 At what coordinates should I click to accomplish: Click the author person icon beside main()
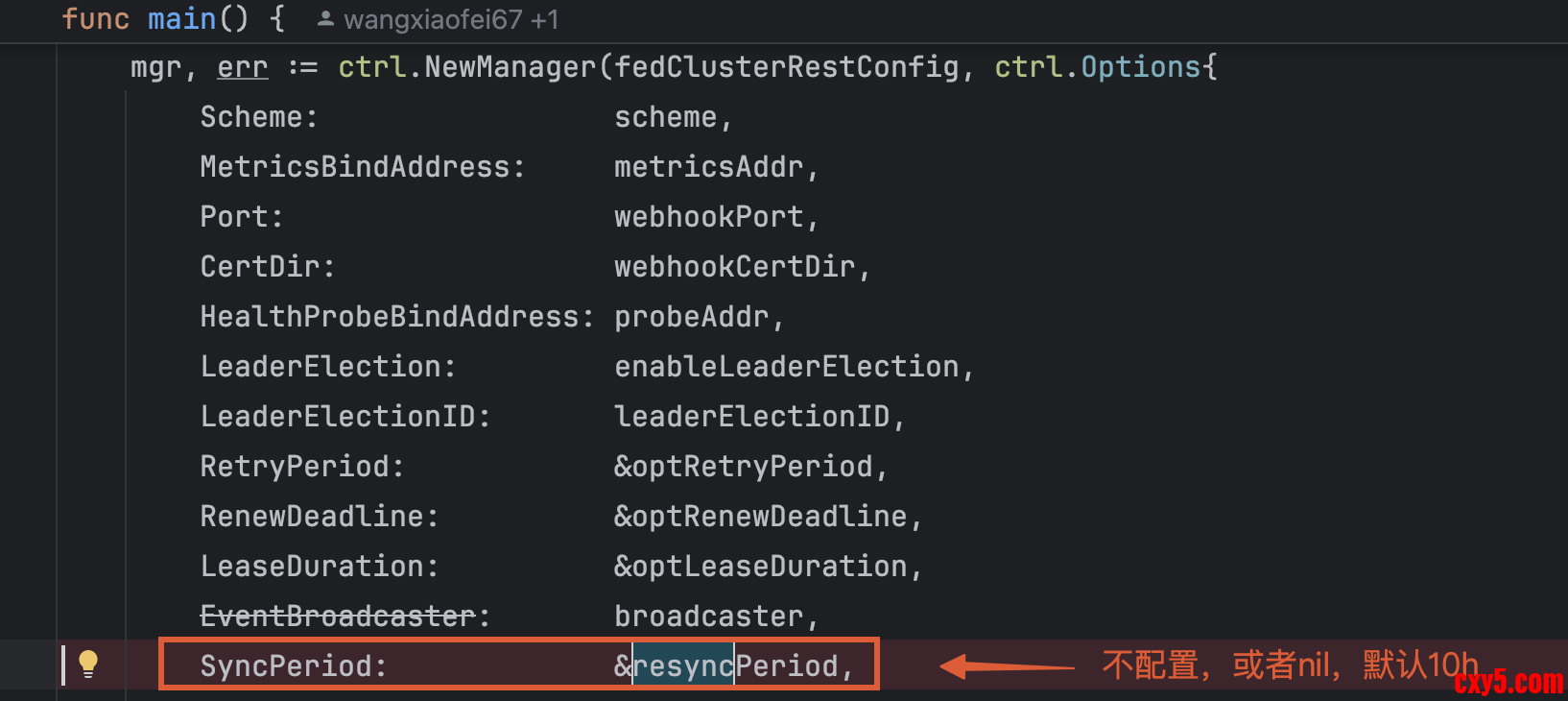point(326,19)
